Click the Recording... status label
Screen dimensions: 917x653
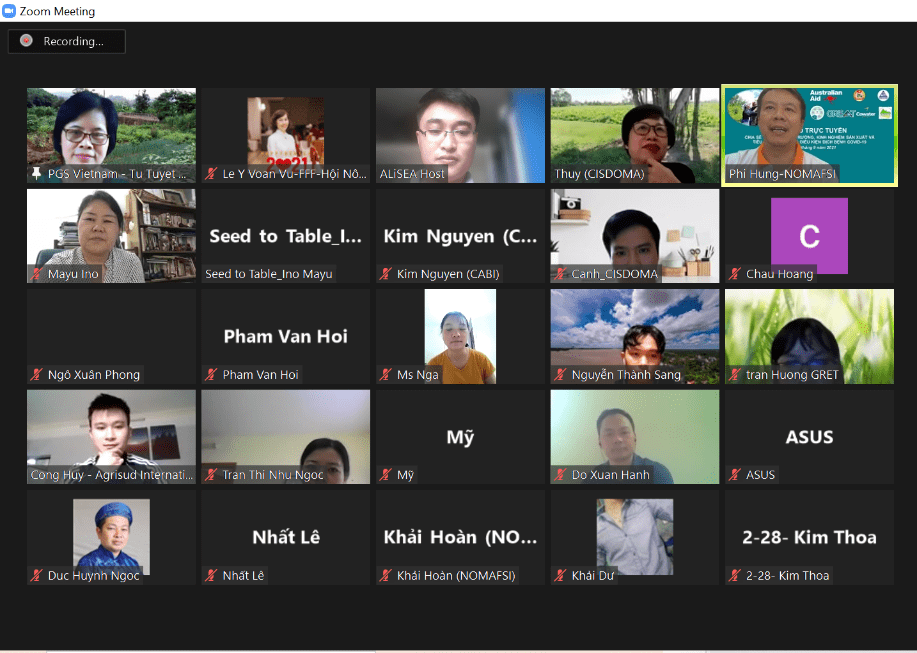point(73,41)
